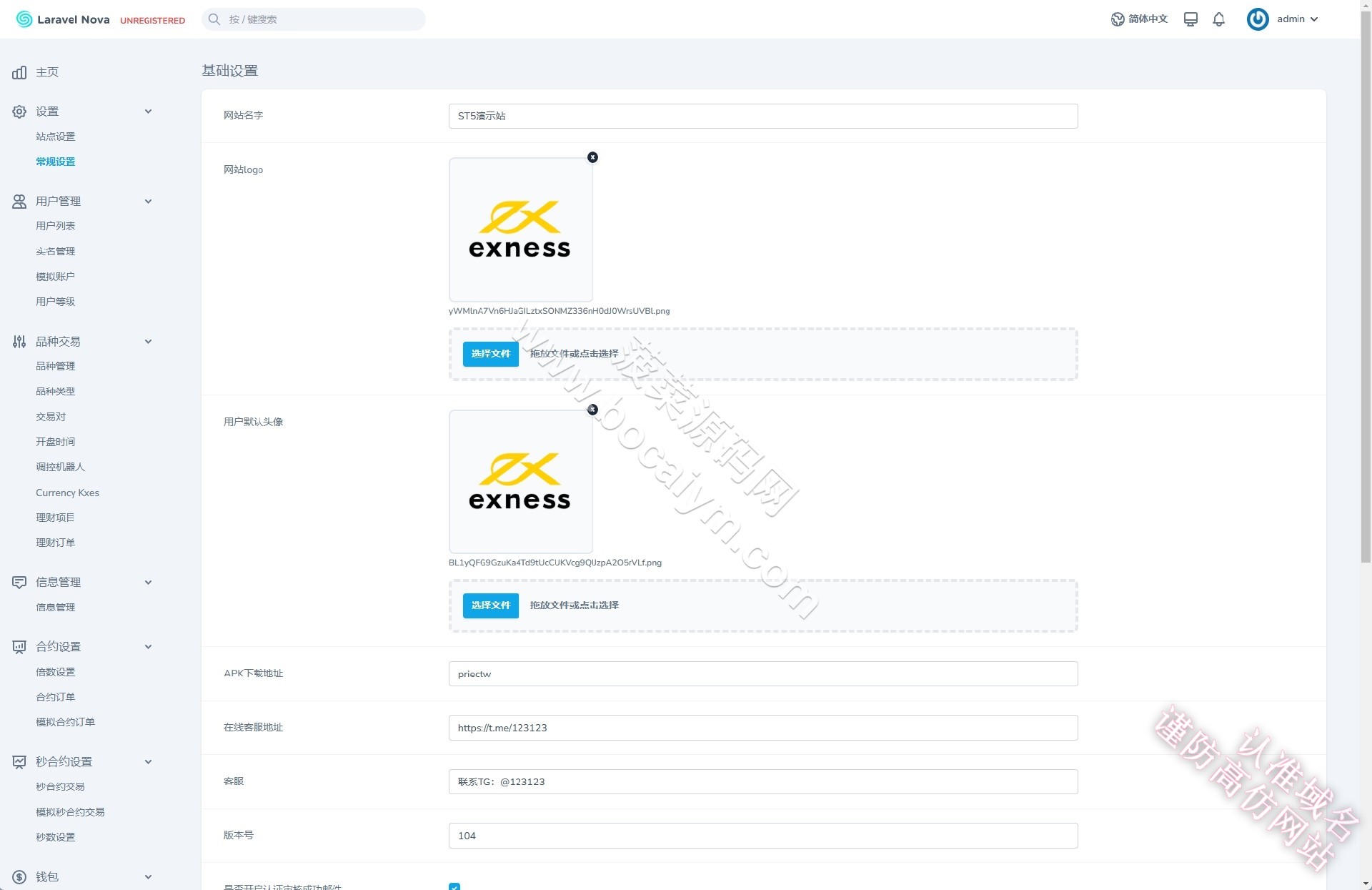Click the search magnifier icon
The height and width of the screenshot is (890, 1372).
214,19
